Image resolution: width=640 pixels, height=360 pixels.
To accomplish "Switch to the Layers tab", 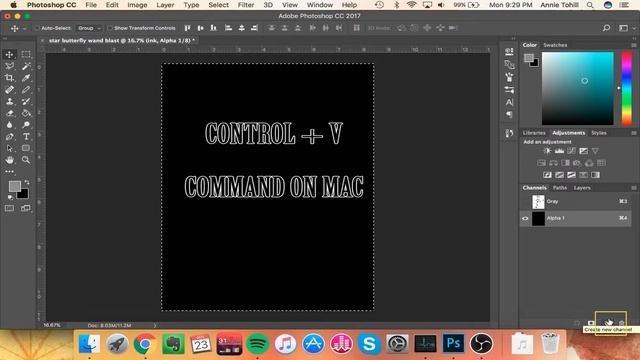I will click(x=582, y=188).
